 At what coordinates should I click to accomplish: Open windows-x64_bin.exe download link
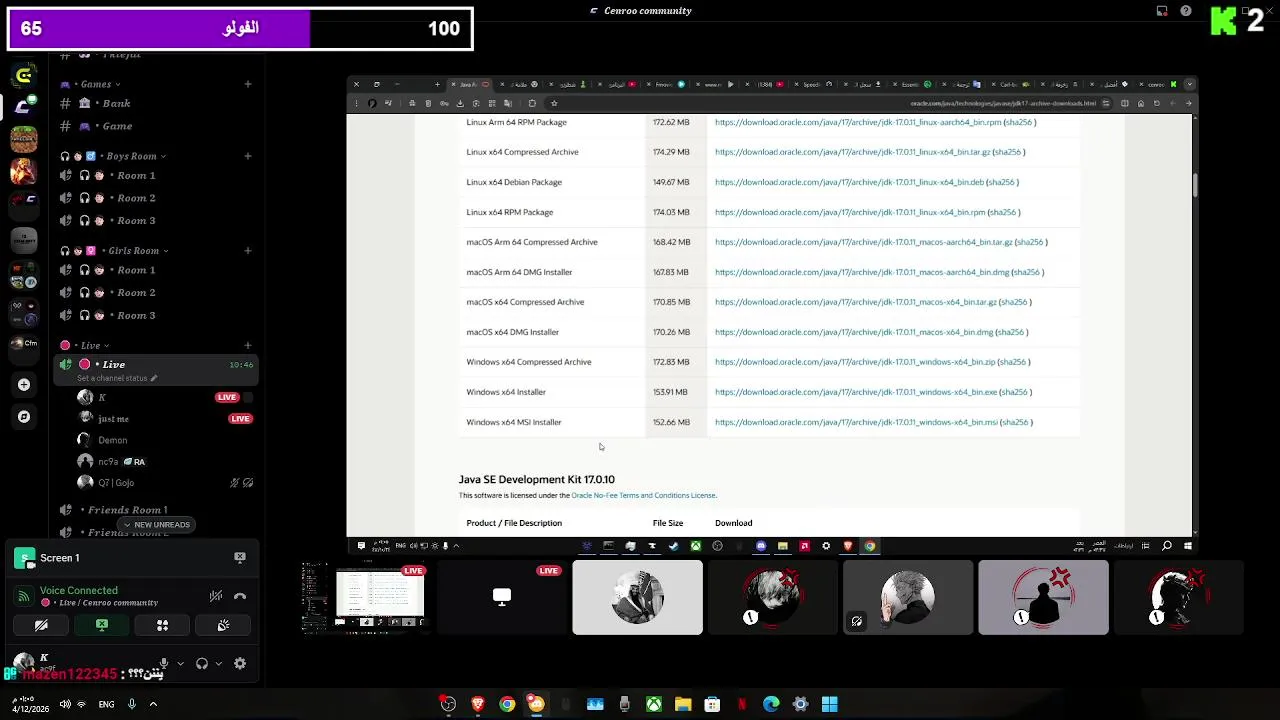click(x=856, y=392)
